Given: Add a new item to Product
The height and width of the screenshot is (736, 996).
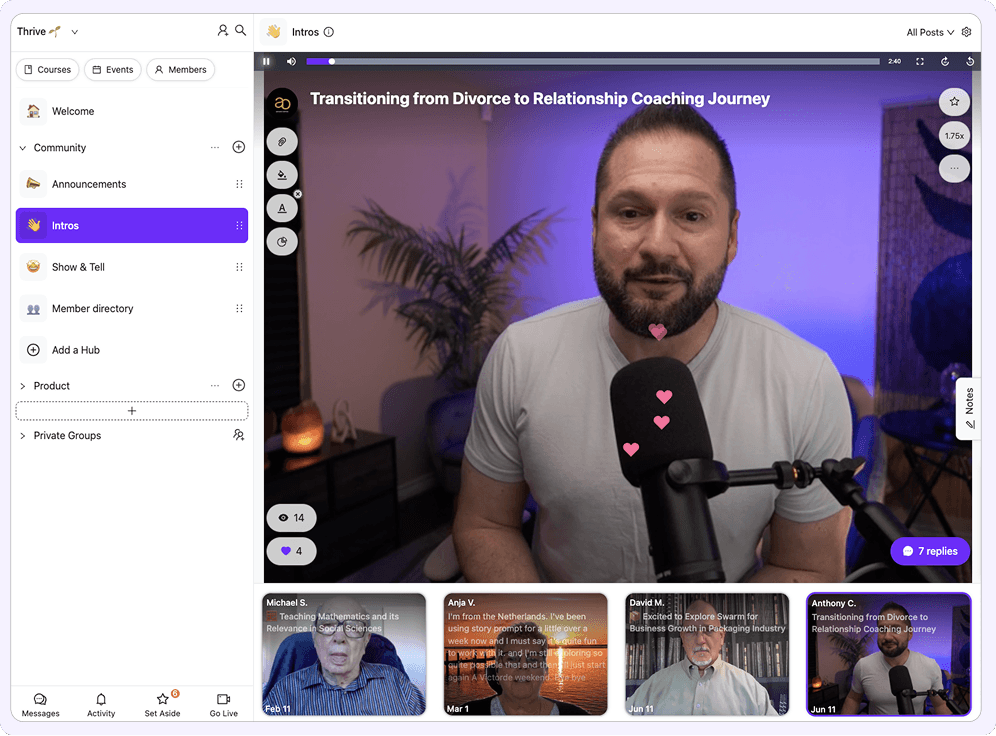Looking at the screenshot, I should 239,385.
